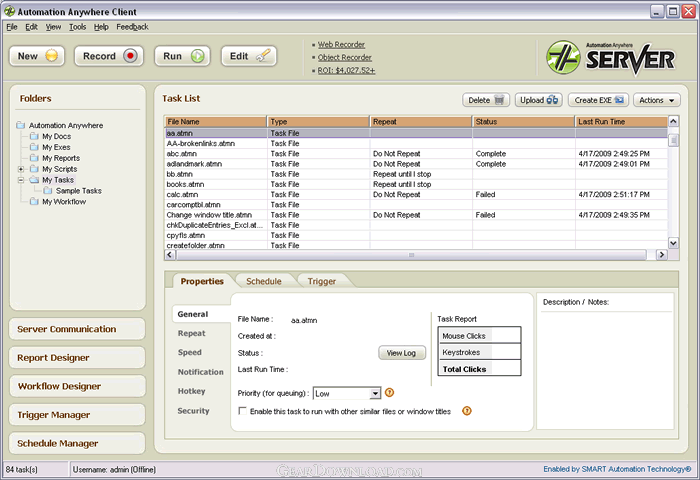The image size is (700, 480).
Task: Click the help icon beside Priority dropdown
Action: point(389,392)
